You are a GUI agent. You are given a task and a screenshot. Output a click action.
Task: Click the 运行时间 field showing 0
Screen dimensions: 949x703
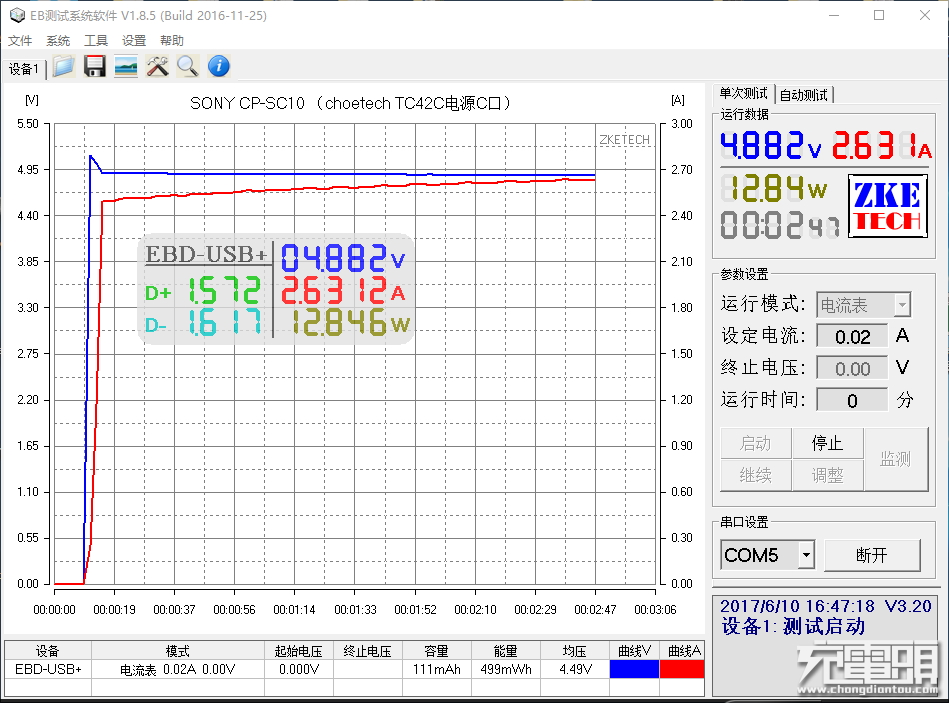tap(852, 401)
